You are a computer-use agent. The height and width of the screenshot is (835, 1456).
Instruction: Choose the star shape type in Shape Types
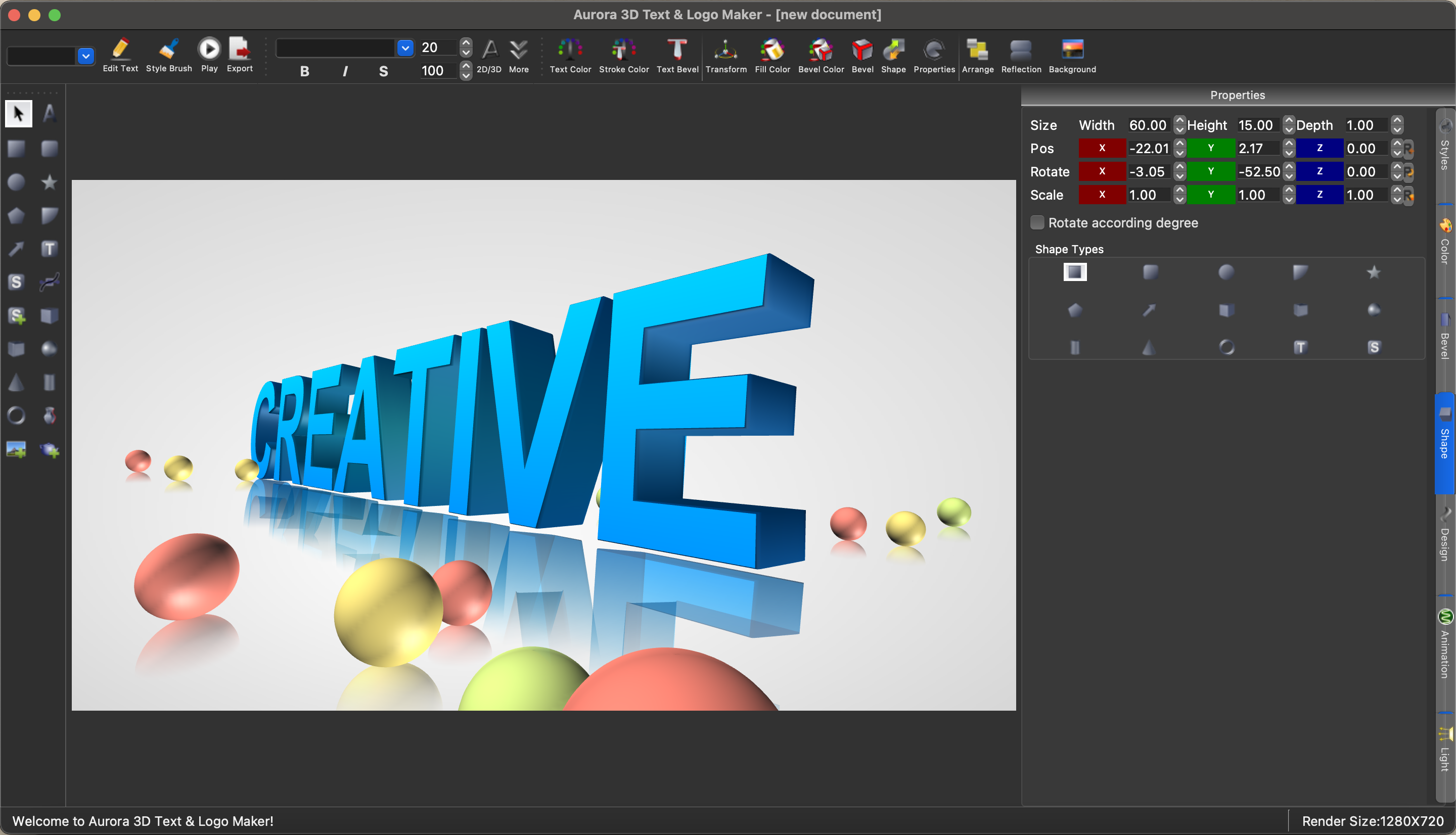pos(1374,272)
